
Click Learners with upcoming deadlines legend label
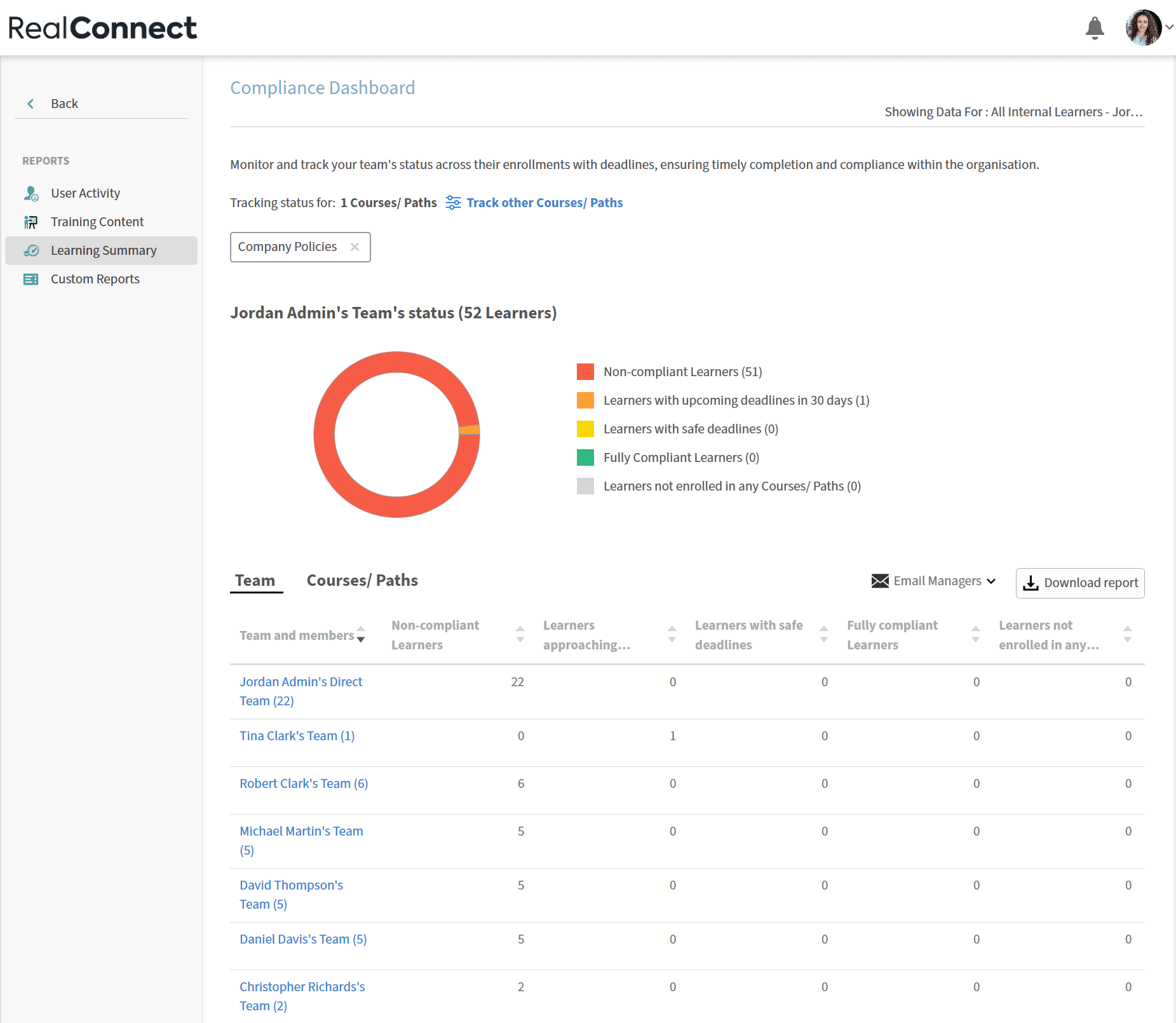[736, 400]
